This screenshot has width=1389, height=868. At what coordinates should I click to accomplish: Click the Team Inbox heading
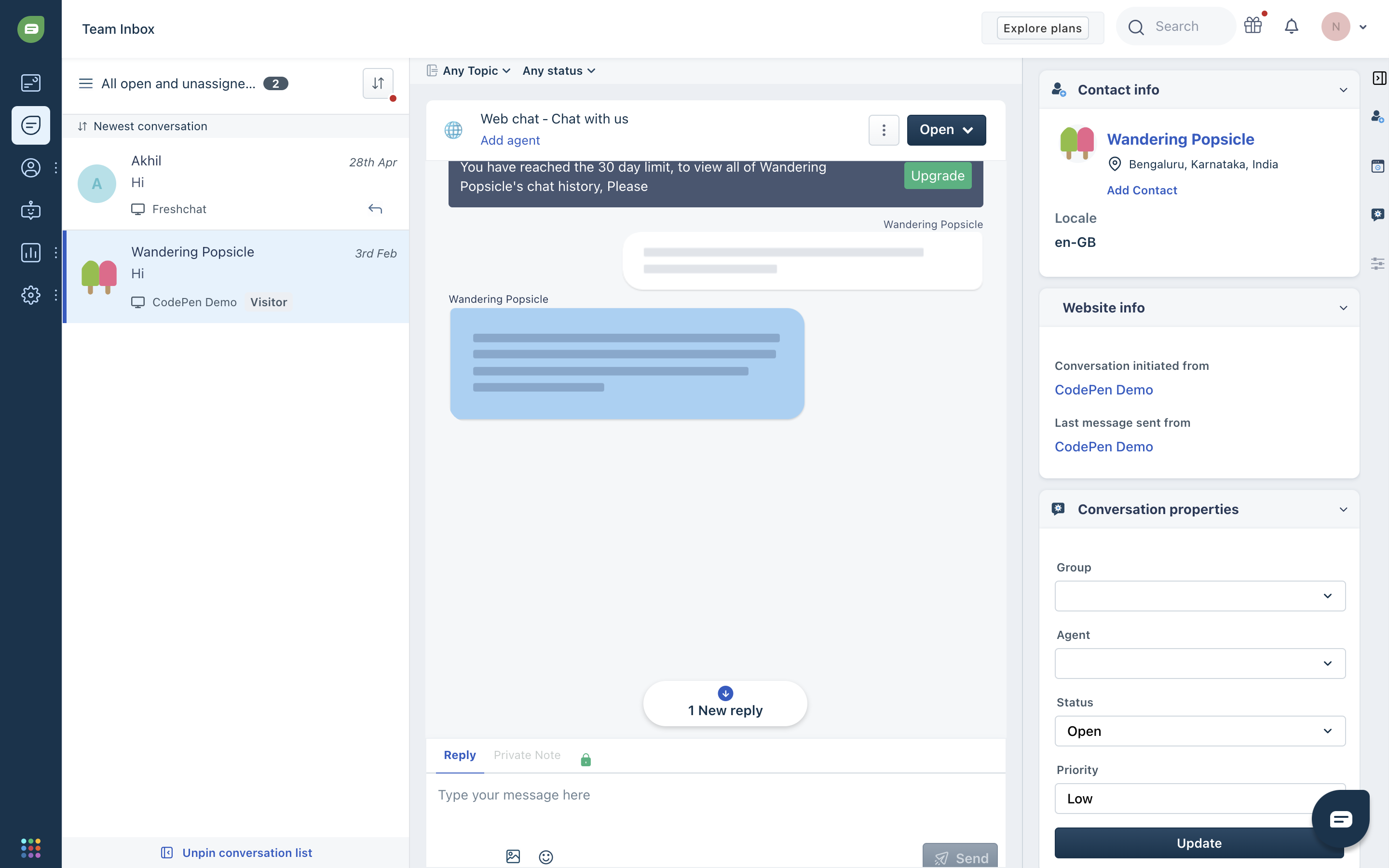(118, 29)
